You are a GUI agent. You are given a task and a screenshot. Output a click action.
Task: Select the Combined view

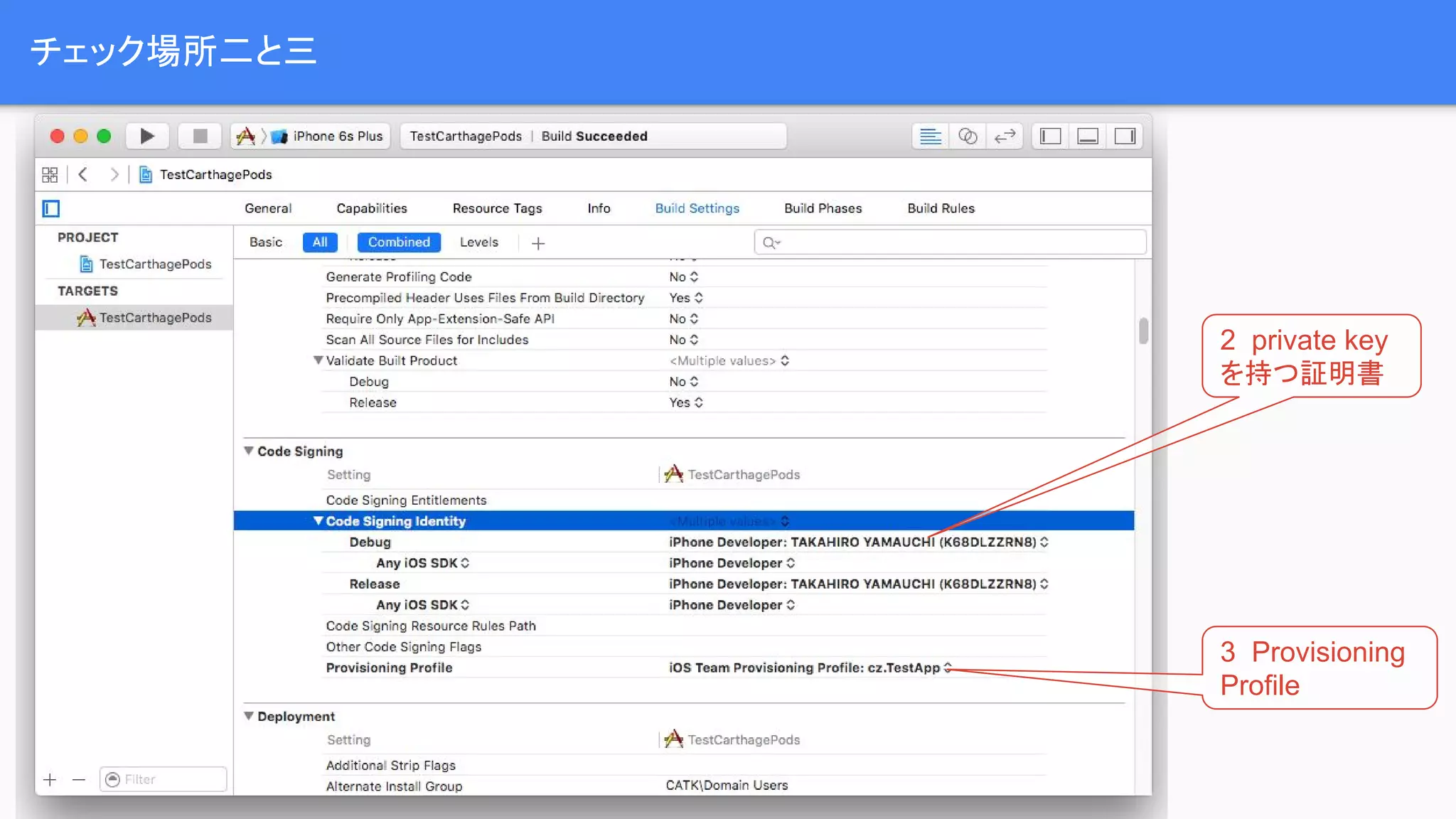coord(399,242)
